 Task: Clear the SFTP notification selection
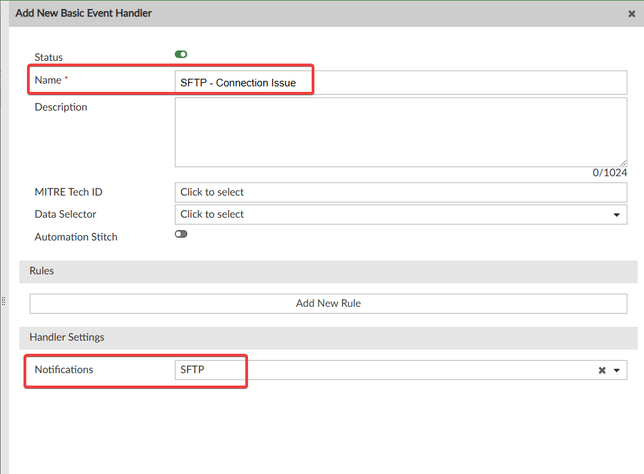click(602, 370)
